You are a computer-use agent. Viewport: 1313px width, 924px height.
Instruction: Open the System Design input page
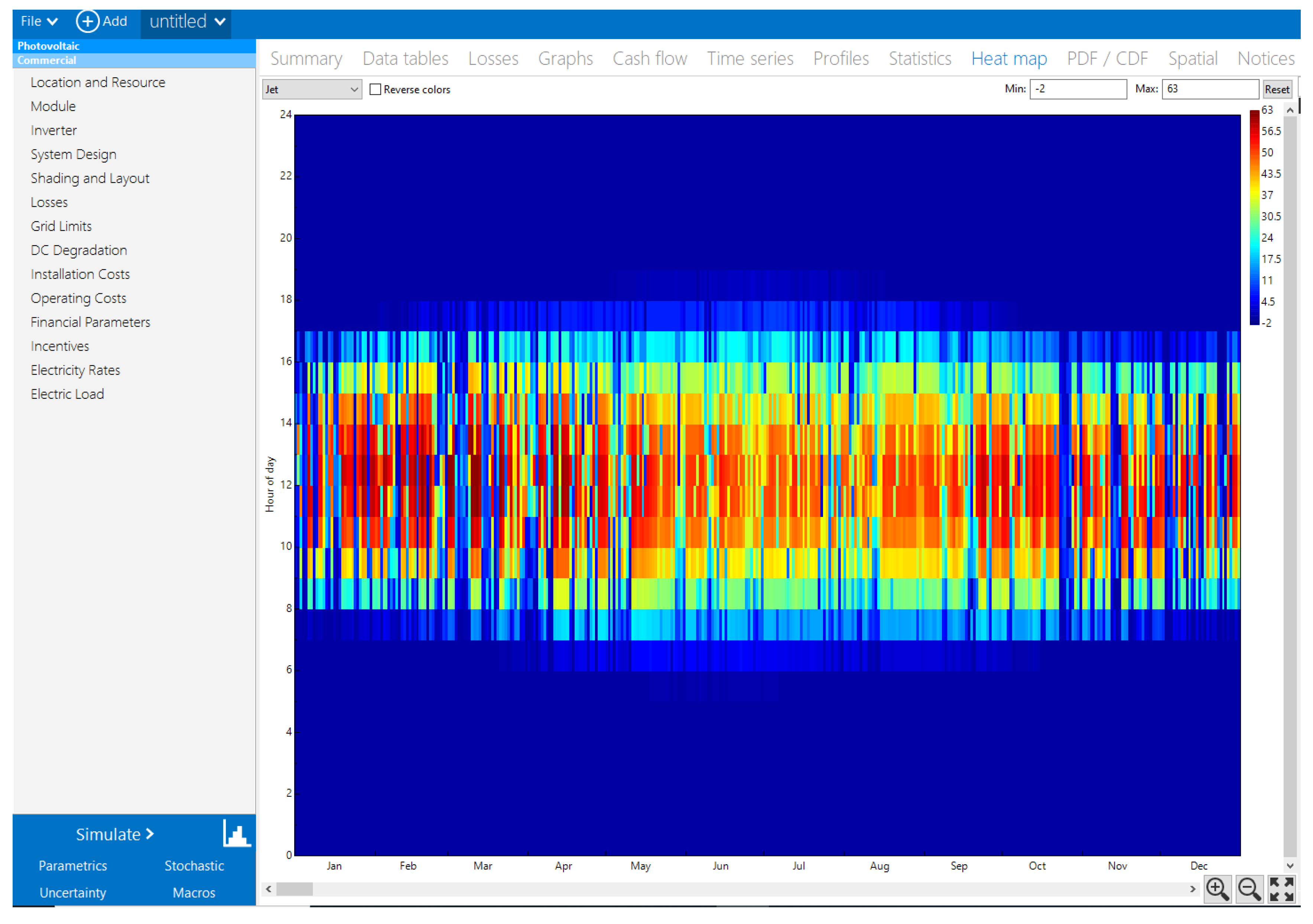74,154
